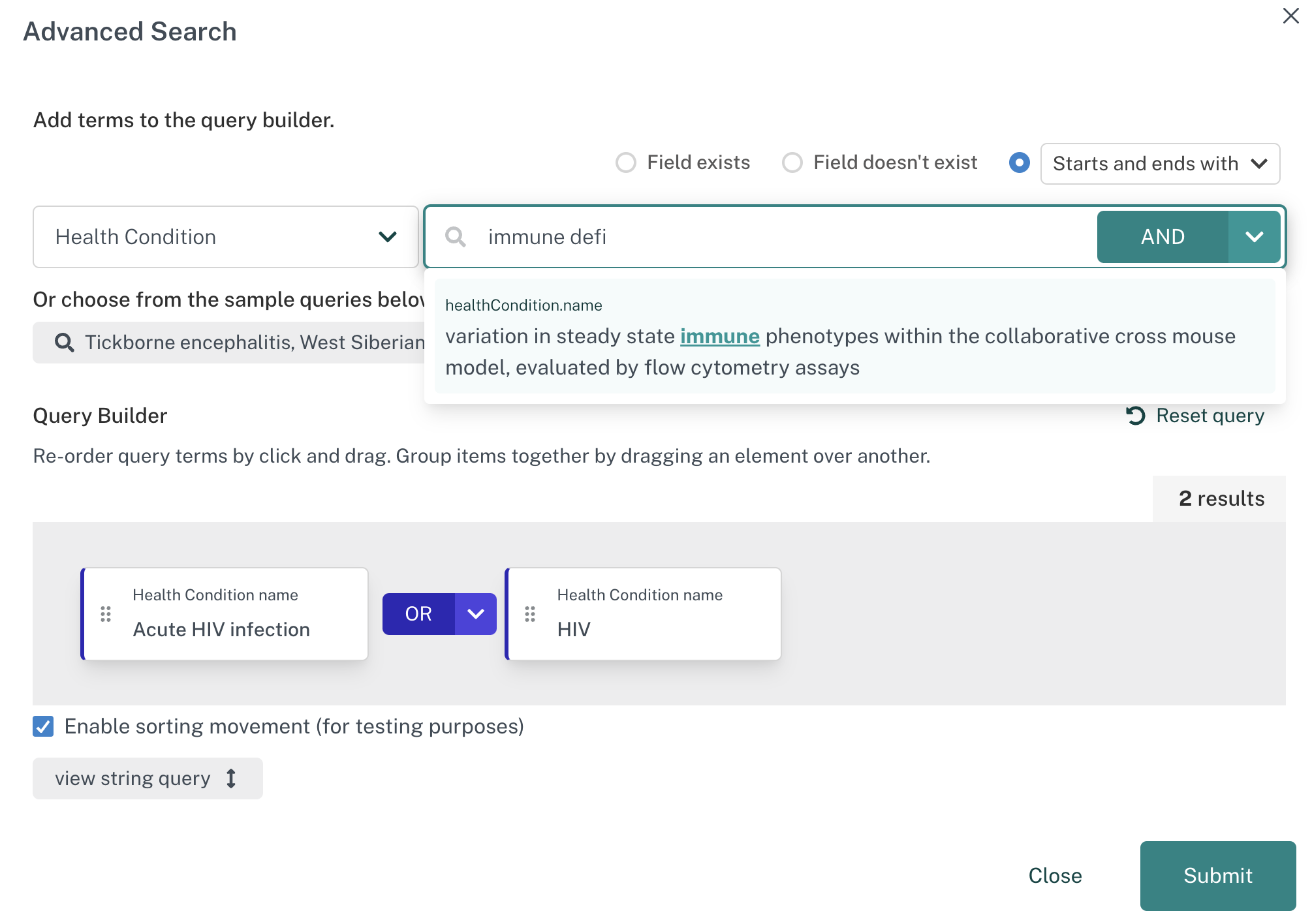Image resolution: width=1312 pixels, height=924 pixels.
Task: Click the AND button to add term
Action: 1163,237
